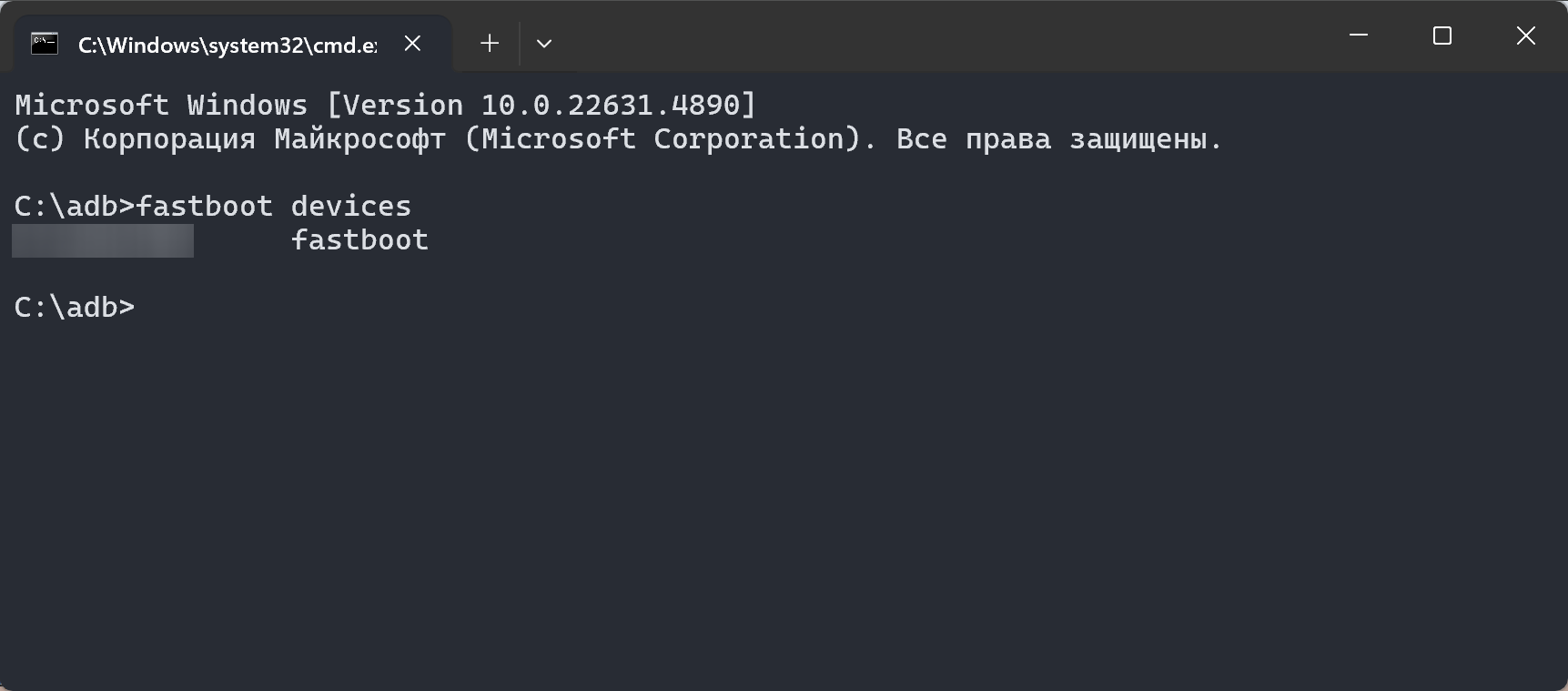Click the version number 10.0.22631.4890

coord(611,105)
